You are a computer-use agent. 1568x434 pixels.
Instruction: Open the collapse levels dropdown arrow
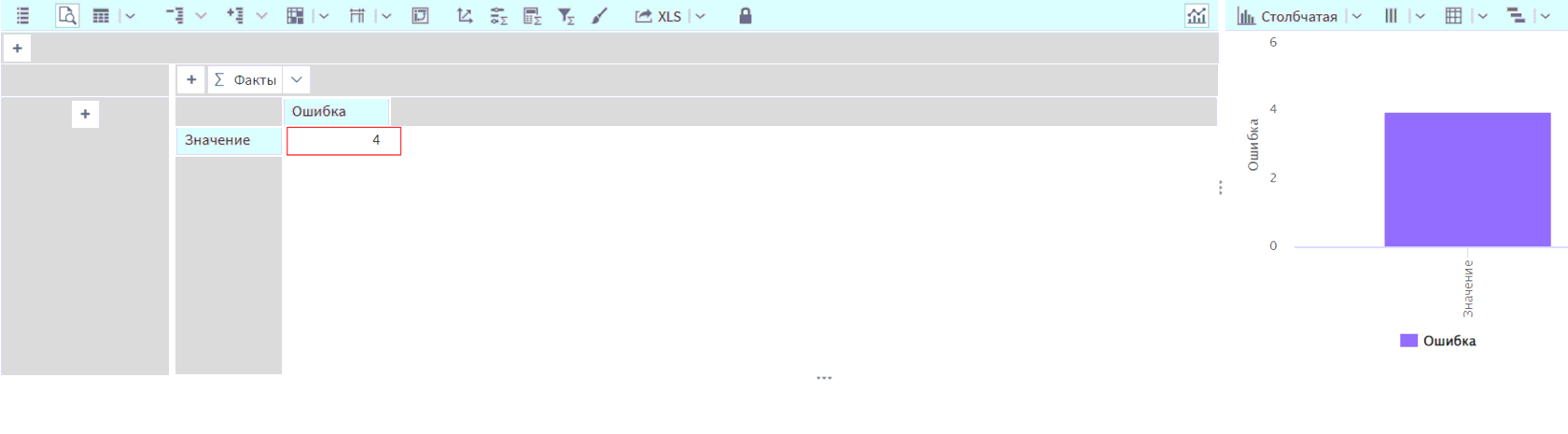click(201, 16)
